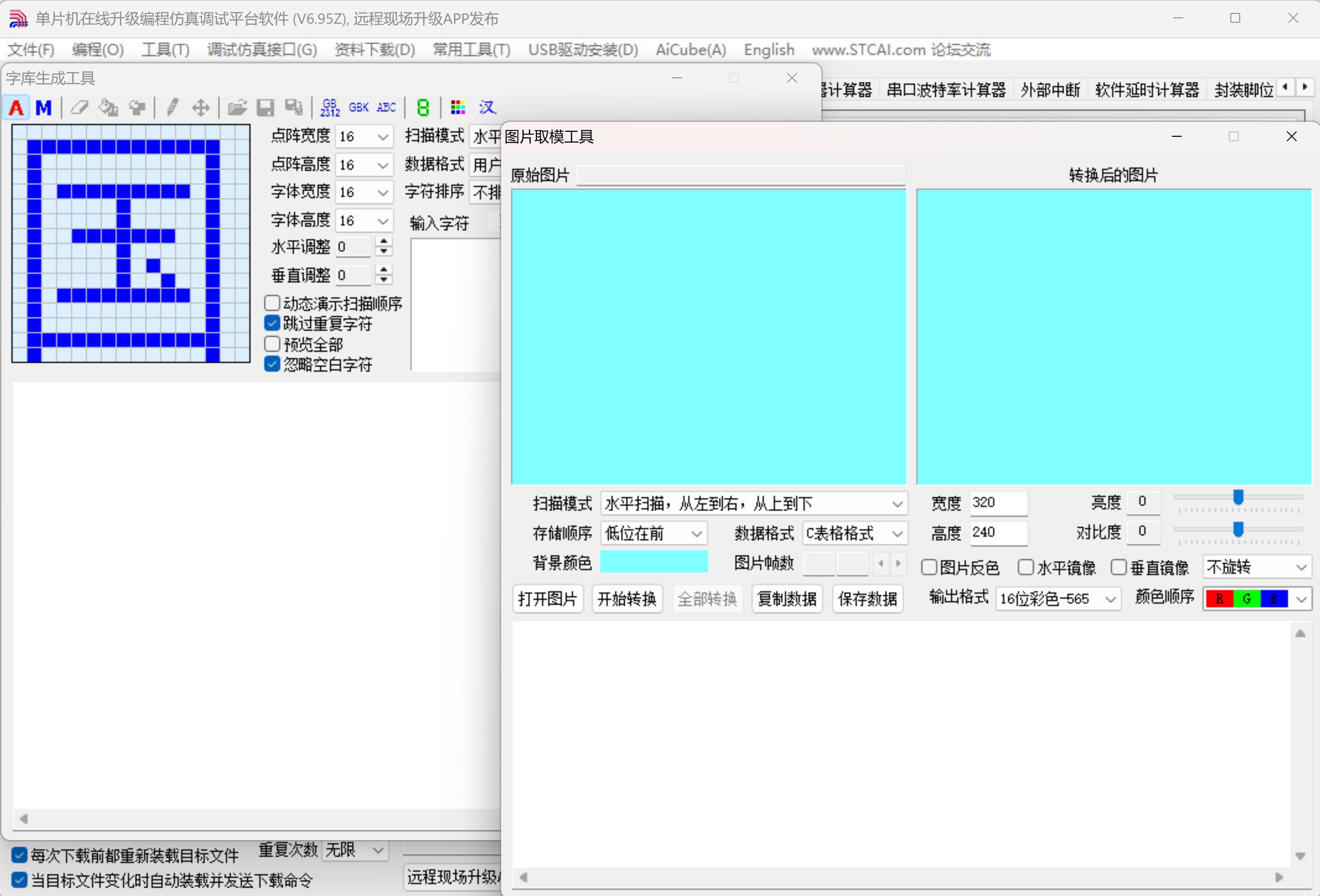1320x896 pixels.
Task: Click the floppy disk save icon
Action: coord(265,108)
